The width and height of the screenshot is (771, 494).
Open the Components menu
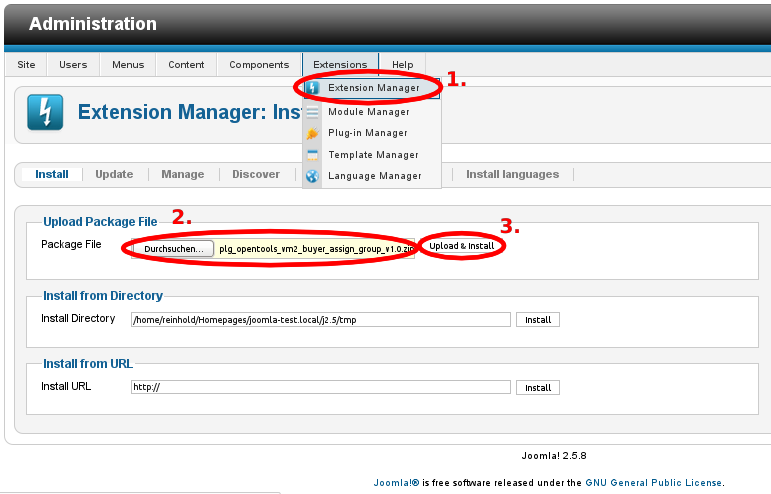[259, 65]
